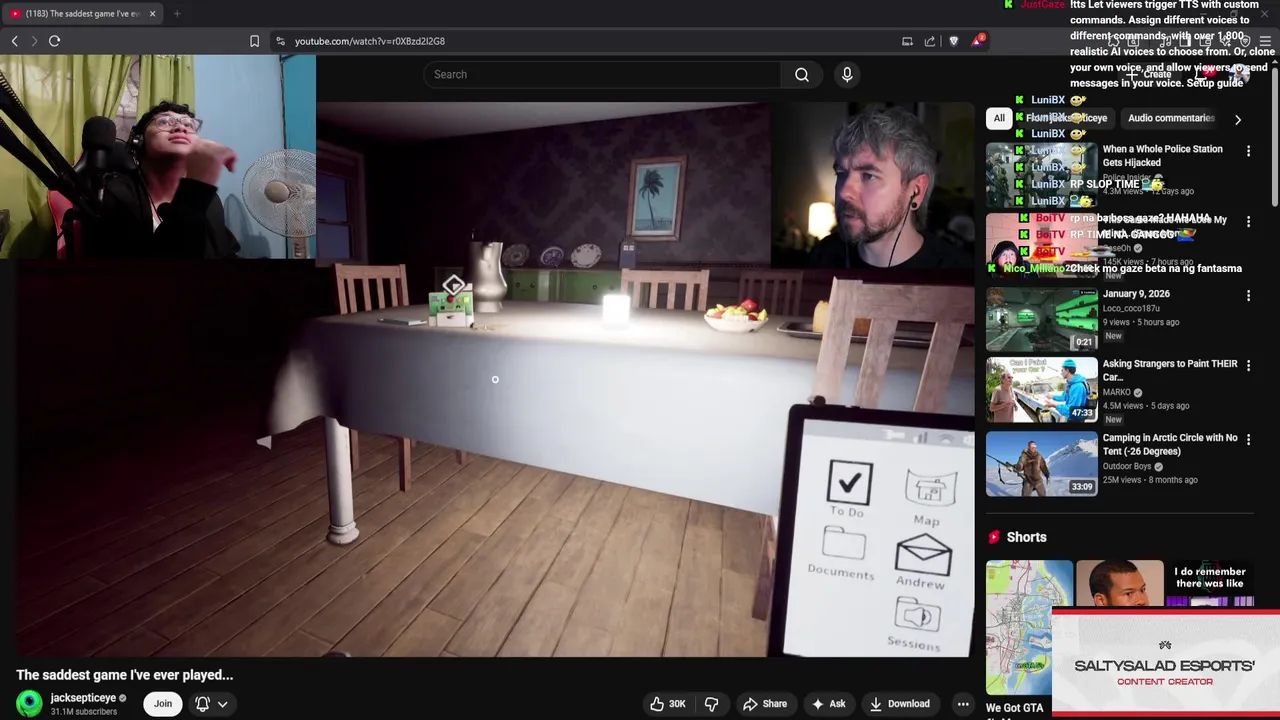This screenshot has width=1280, height=720.
Task: Reload the page with the refresh icon
Action: (x=54, y=41)
